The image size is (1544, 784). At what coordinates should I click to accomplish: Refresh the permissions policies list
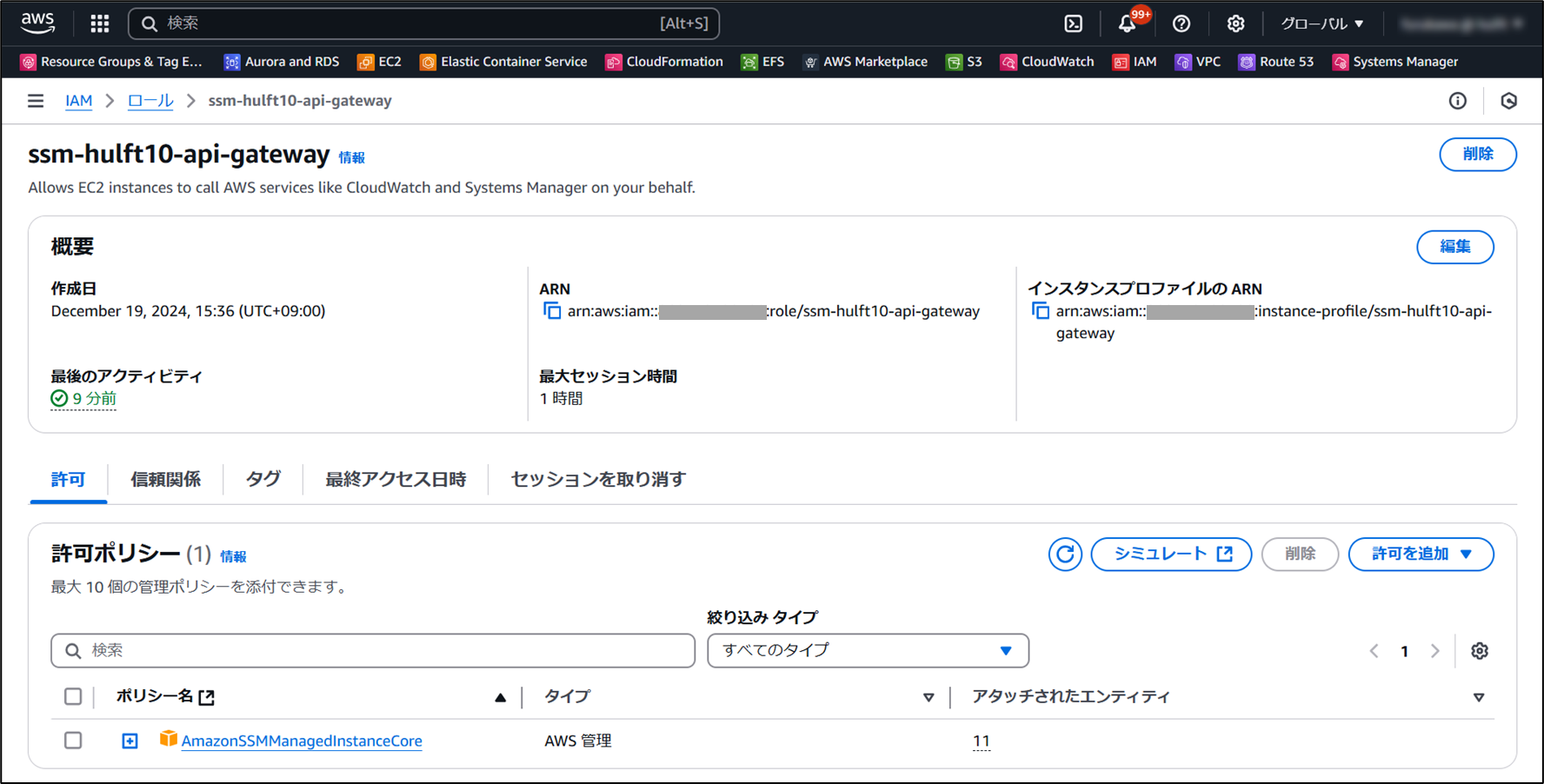coord(1065,555)
